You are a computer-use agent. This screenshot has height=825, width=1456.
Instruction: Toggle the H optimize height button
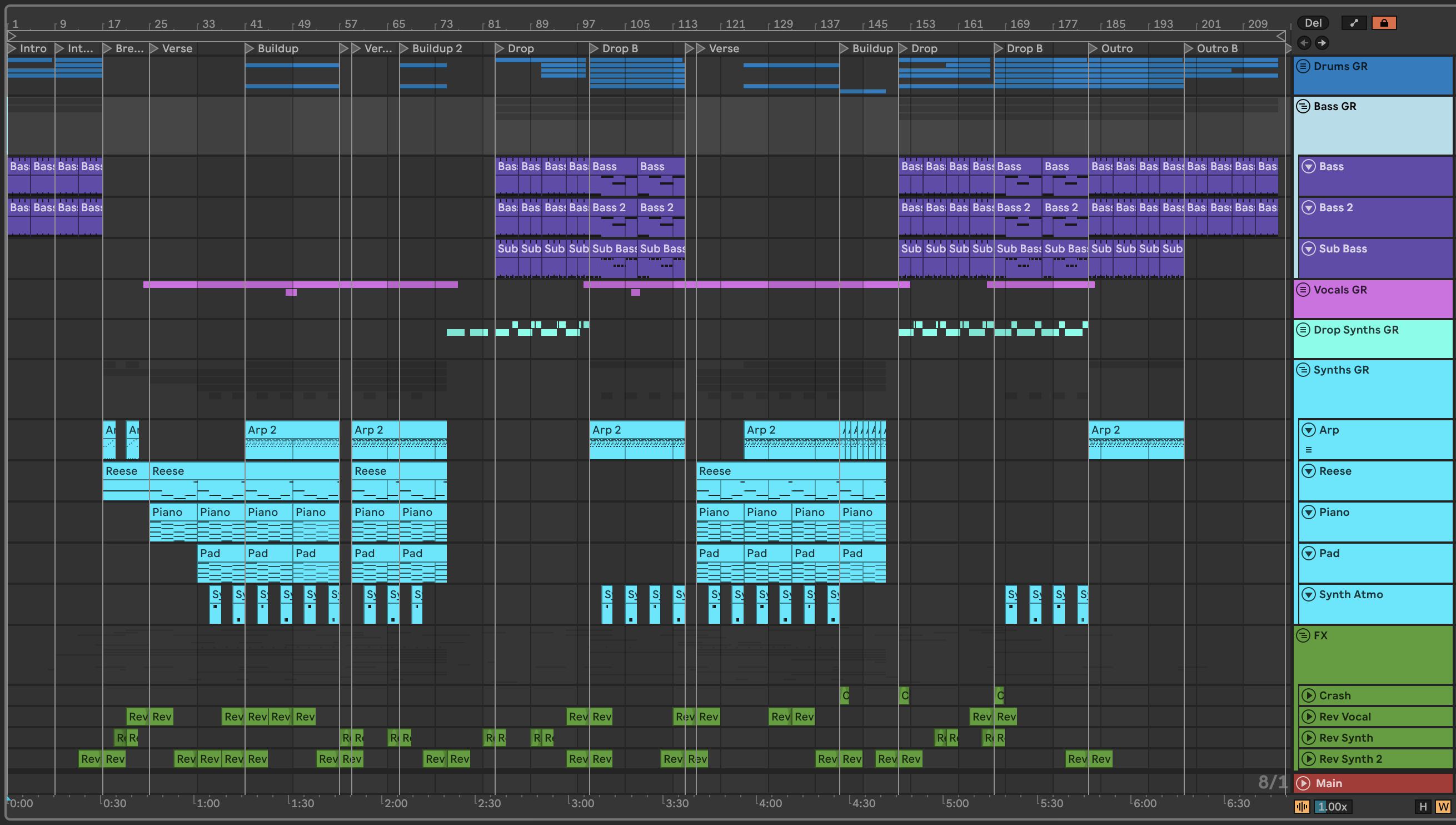(1423, 807)
